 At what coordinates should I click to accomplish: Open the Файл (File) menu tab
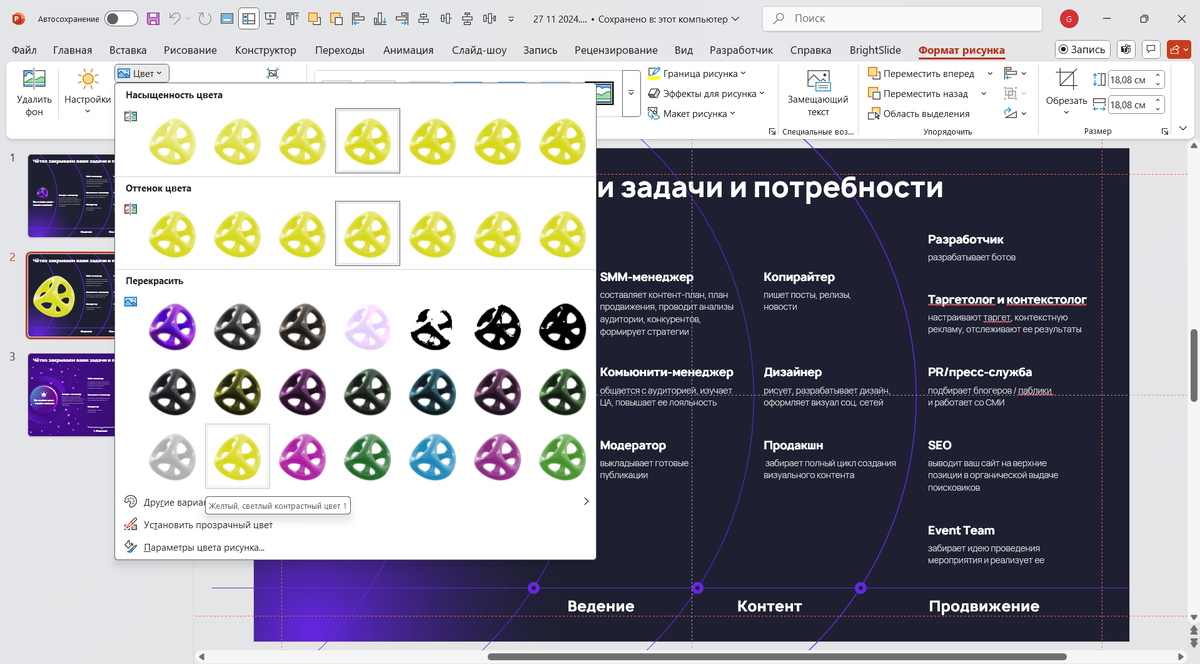24,50
